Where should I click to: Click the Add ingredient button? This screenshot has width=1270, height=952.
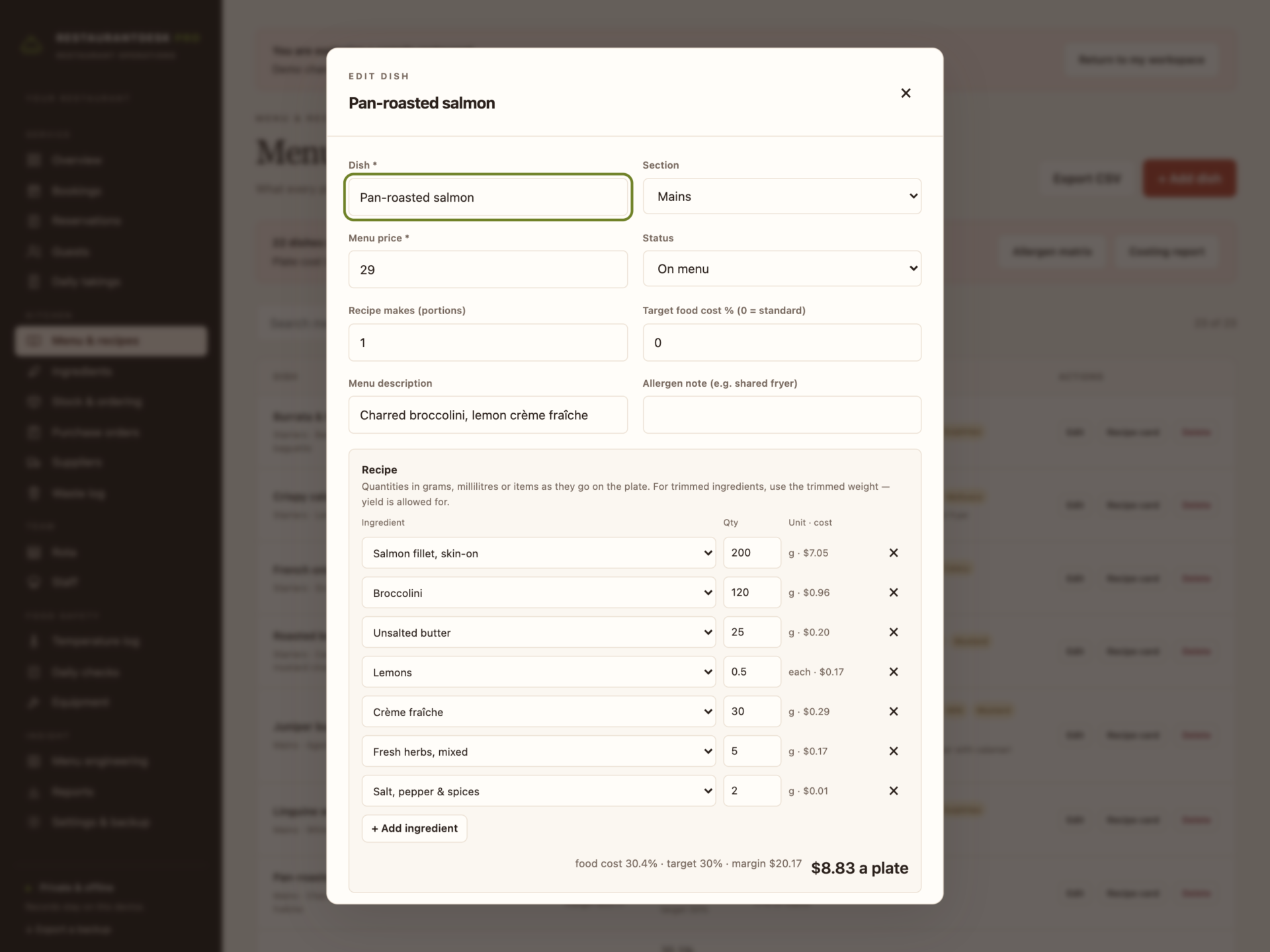414,828
